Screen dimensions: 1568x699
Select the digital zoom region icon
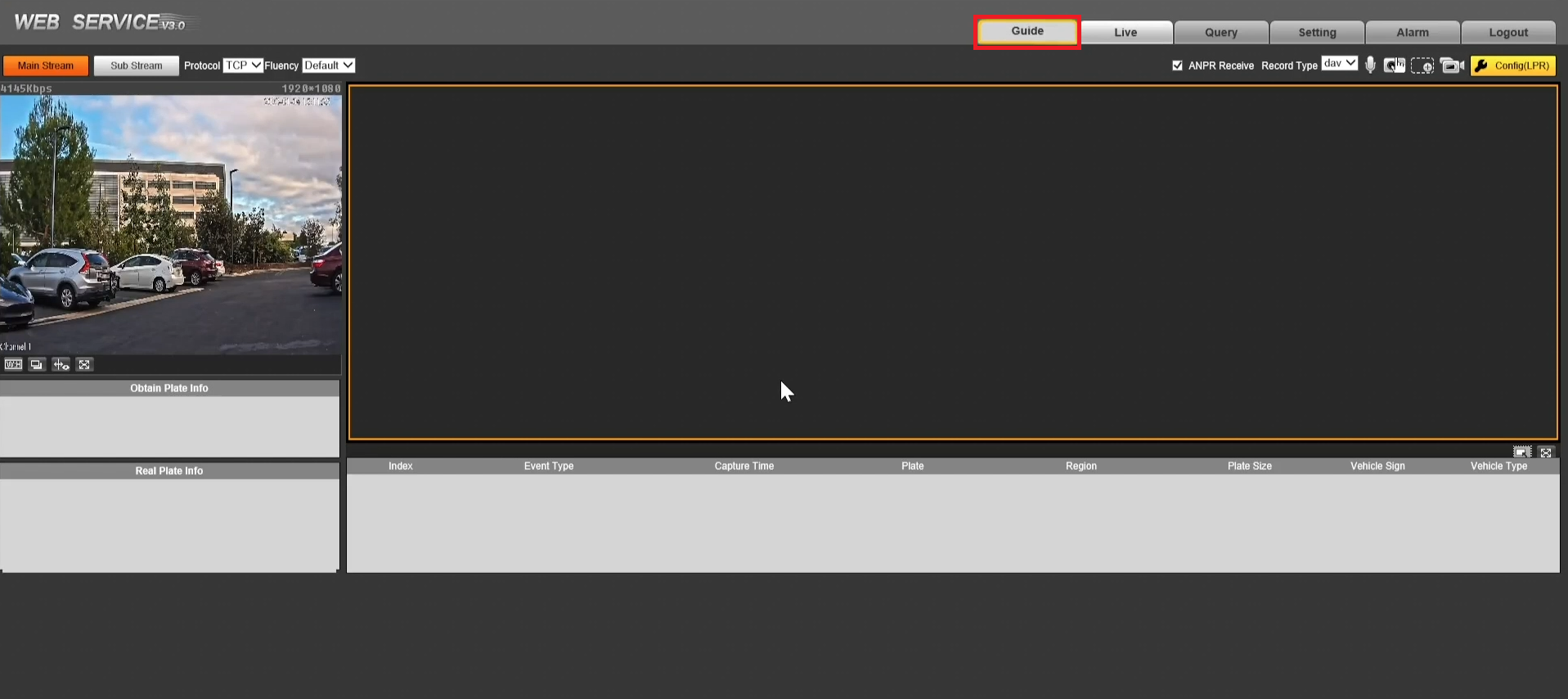1422,65
